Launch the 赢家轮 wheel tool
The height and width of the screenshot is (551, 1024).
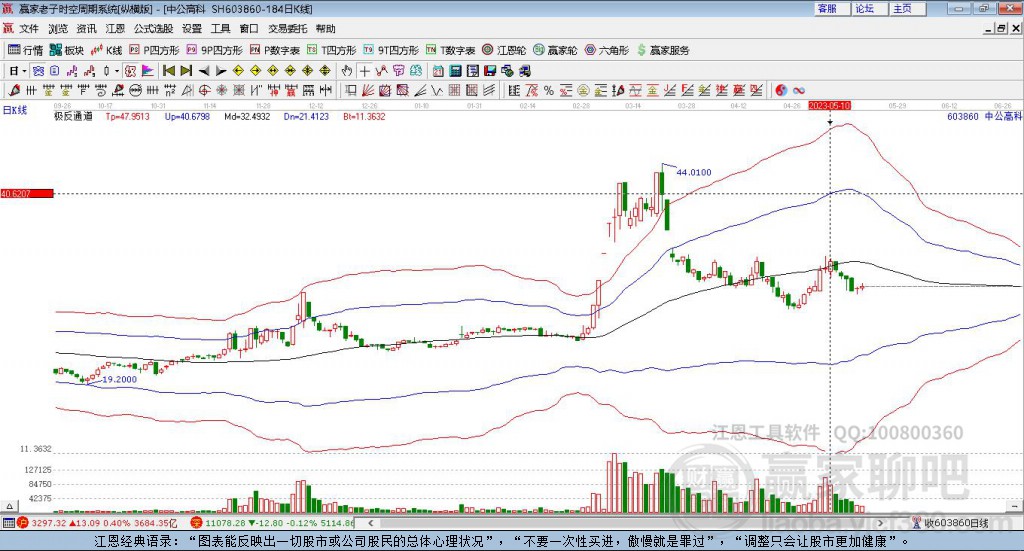555,50
